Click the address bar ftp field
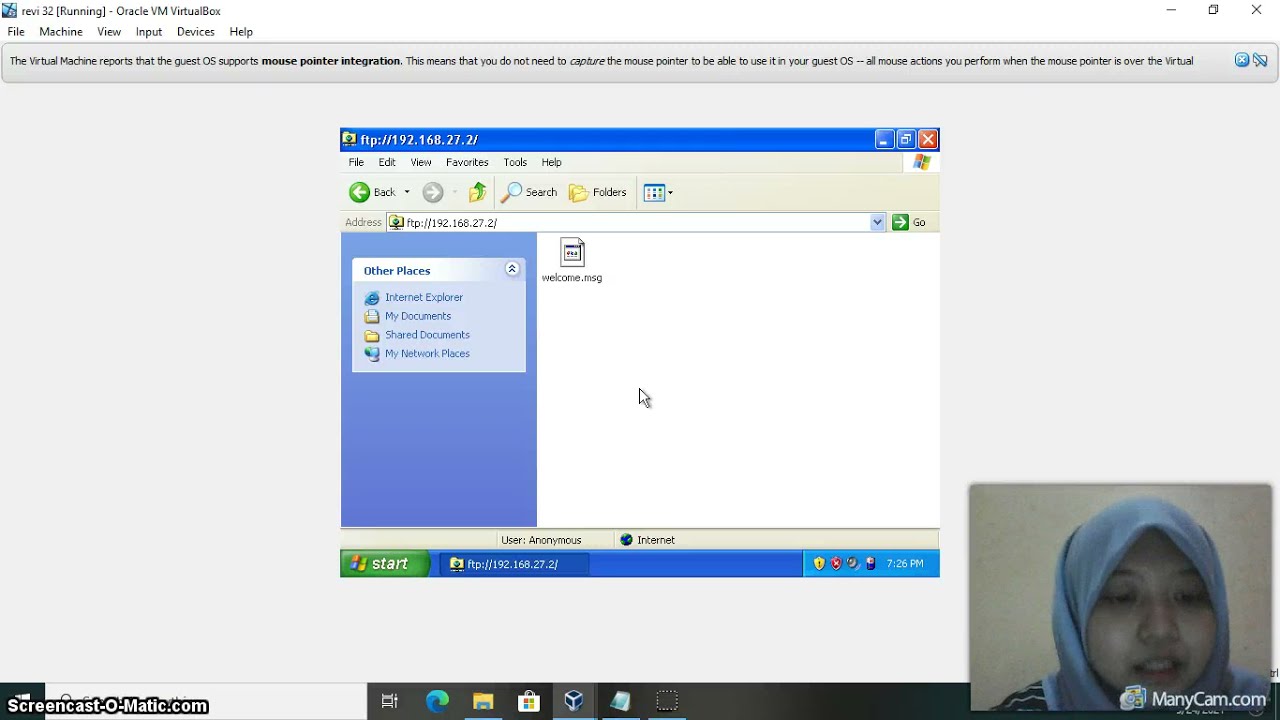The width and height of the screenshot is (1280, 720). (637, 222)
